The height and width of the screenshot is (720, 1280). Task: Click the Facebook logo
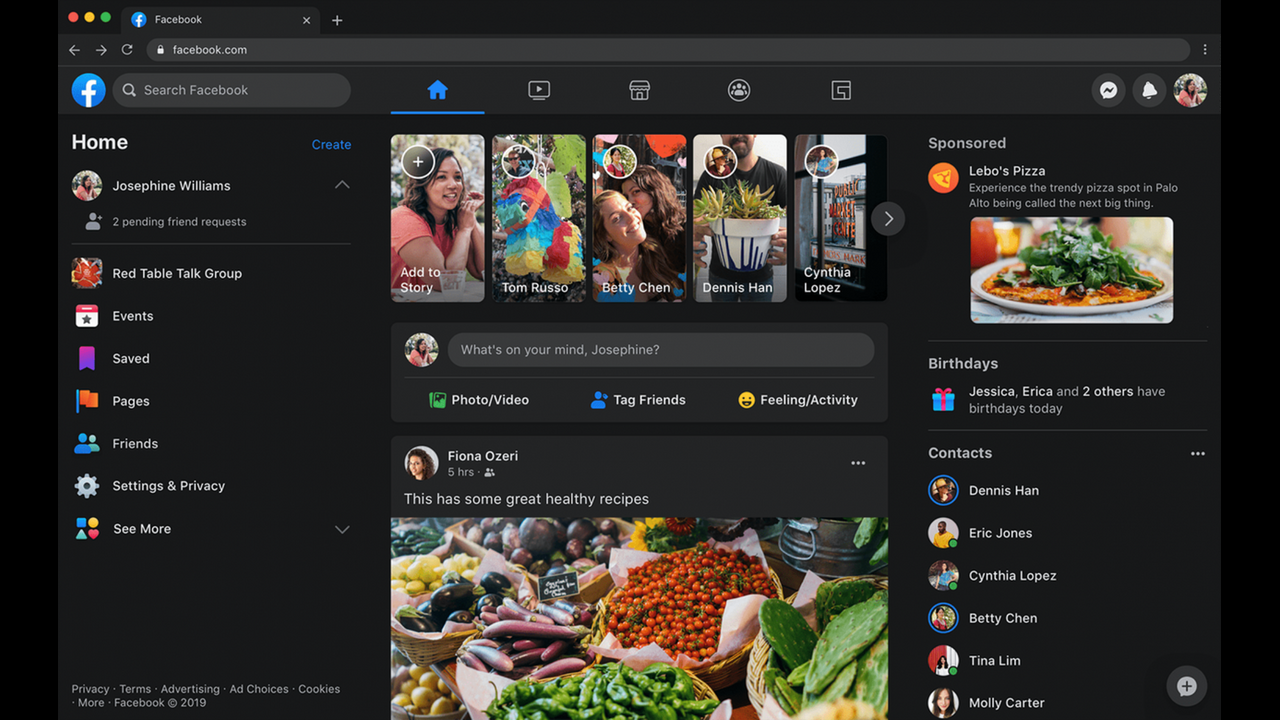coord(89,90)
